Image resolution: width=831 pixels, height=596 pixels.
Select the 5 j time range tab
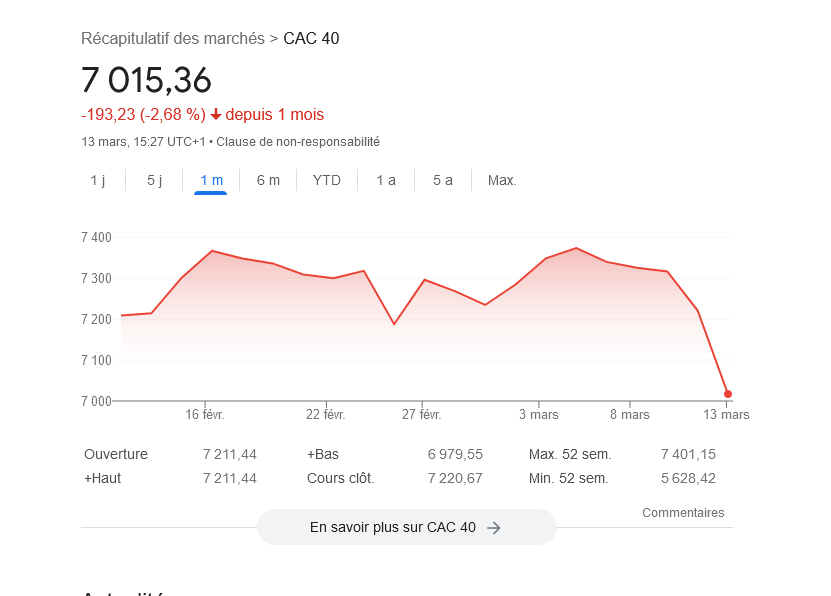[x=154, y=180]
